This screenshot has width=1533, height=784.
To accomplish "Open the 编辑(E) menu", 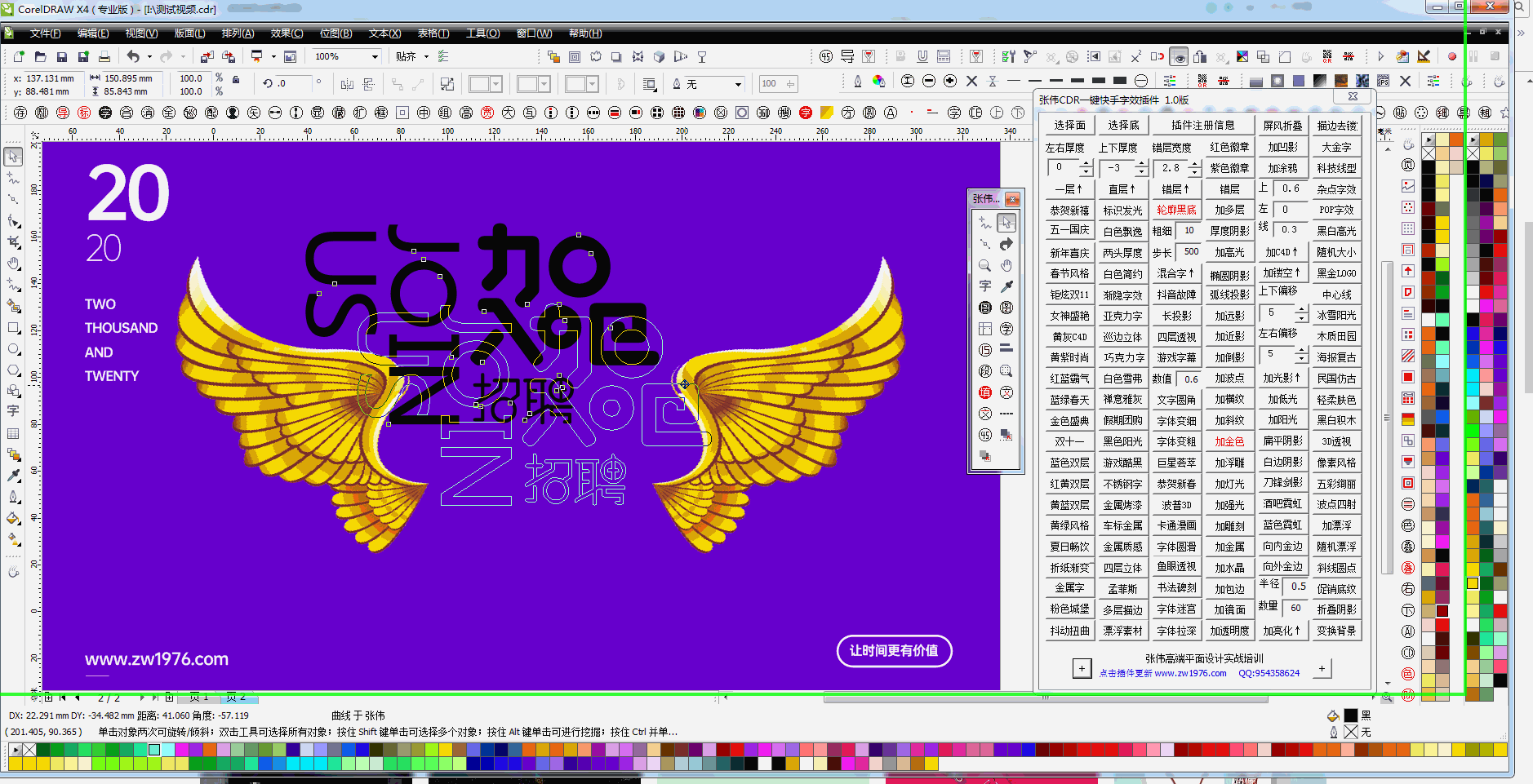I will pyautogui.click(x=93, y=33).
